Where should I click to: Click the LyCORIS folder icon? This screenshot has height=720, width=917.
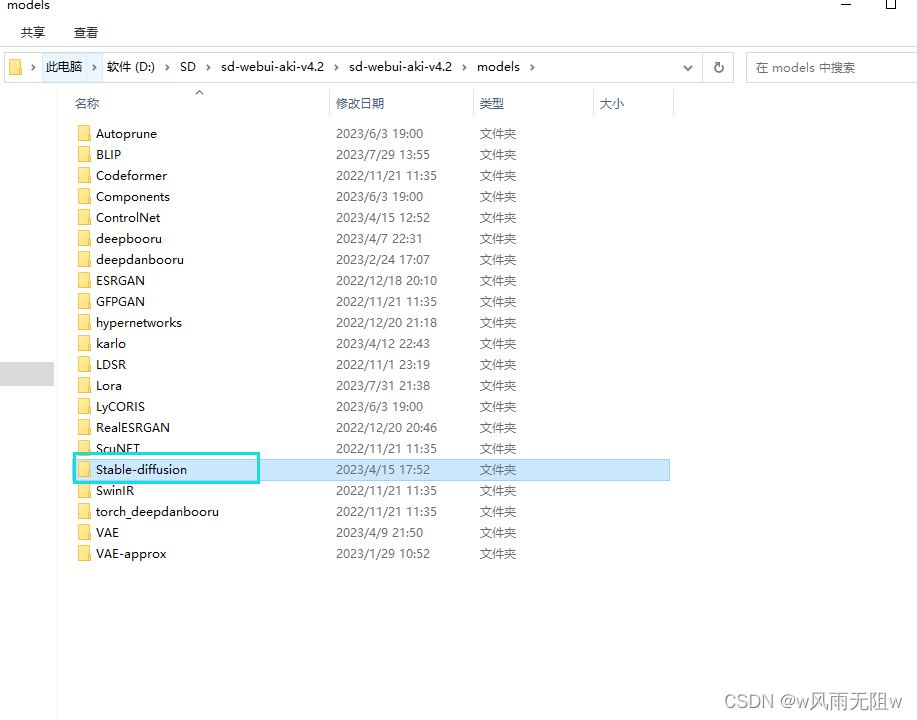coord(84,407)
